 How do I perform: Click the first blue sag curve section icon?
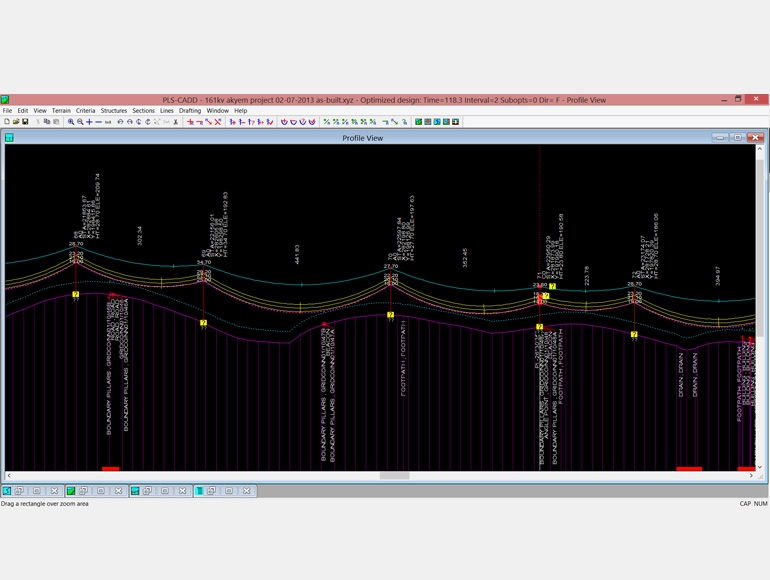[284, 122]
